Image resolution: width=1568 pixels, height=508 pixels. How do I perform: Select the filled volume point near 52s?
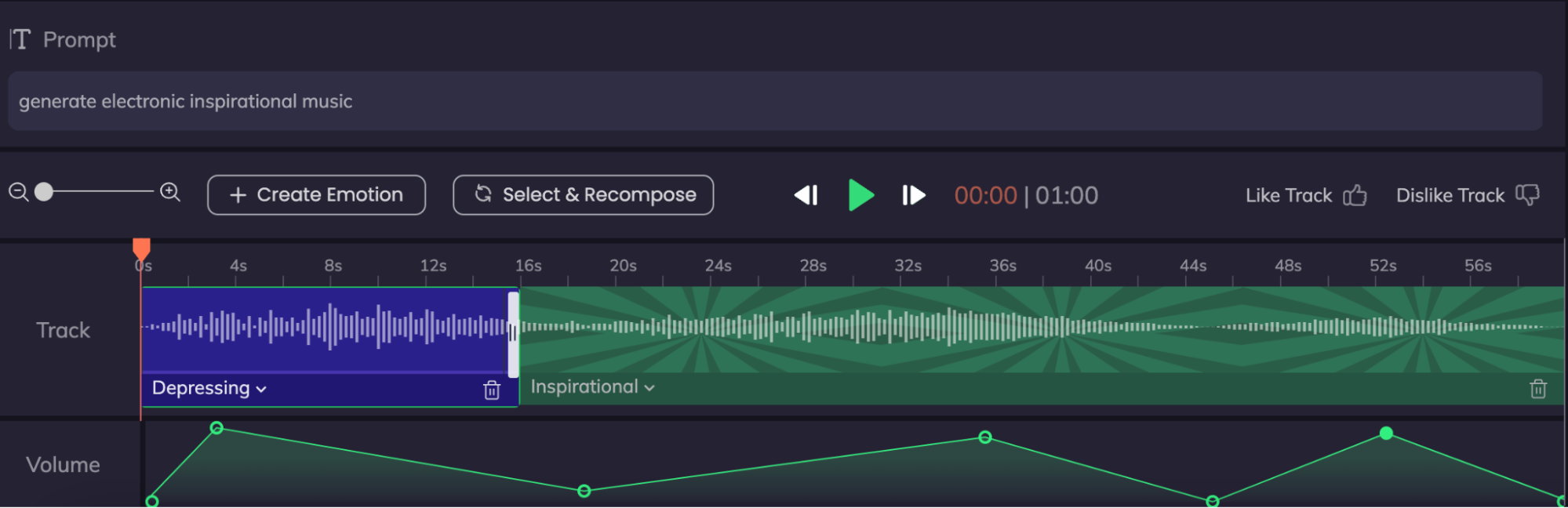coord(1386,434)
